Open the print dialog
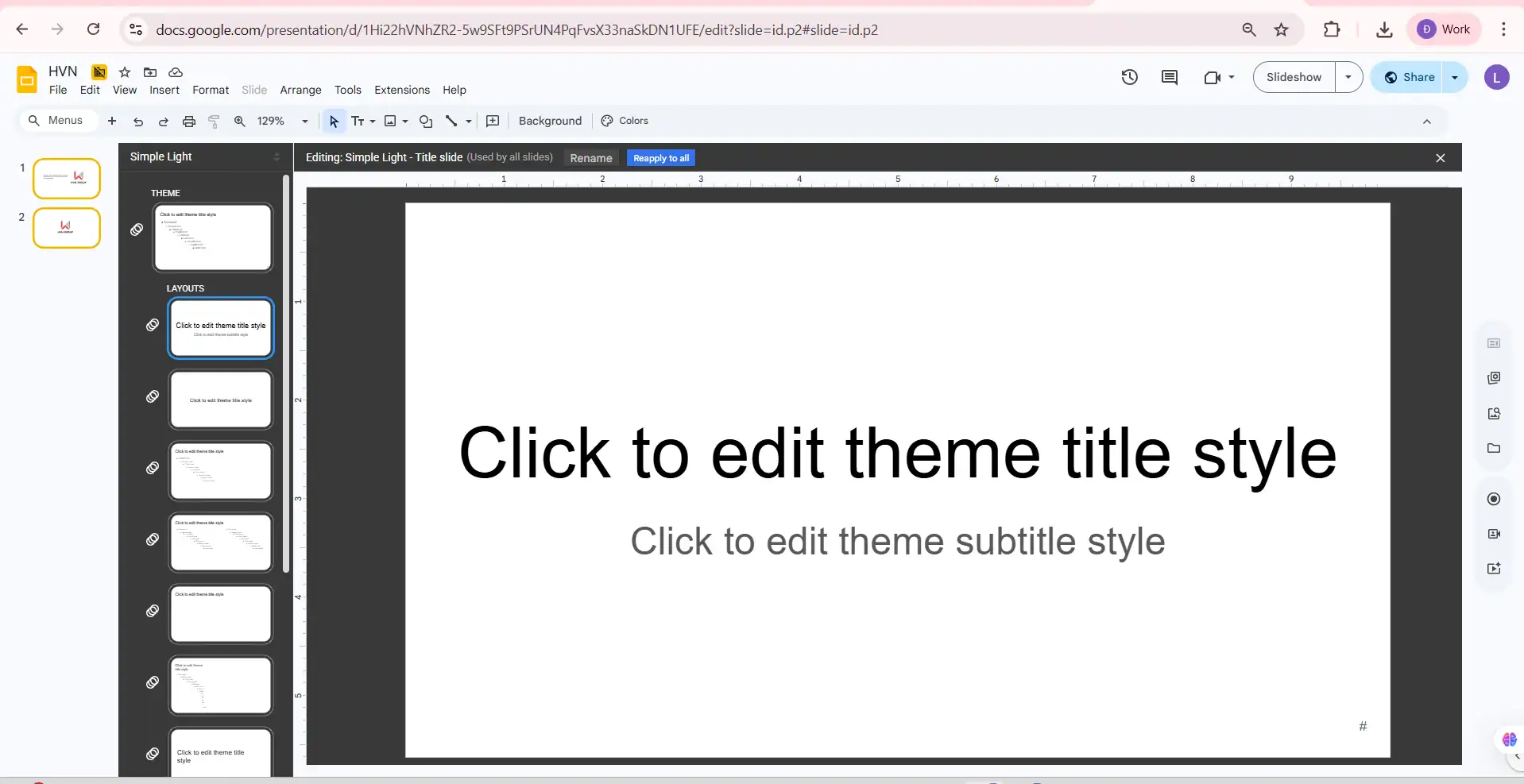 click(188, 121)
